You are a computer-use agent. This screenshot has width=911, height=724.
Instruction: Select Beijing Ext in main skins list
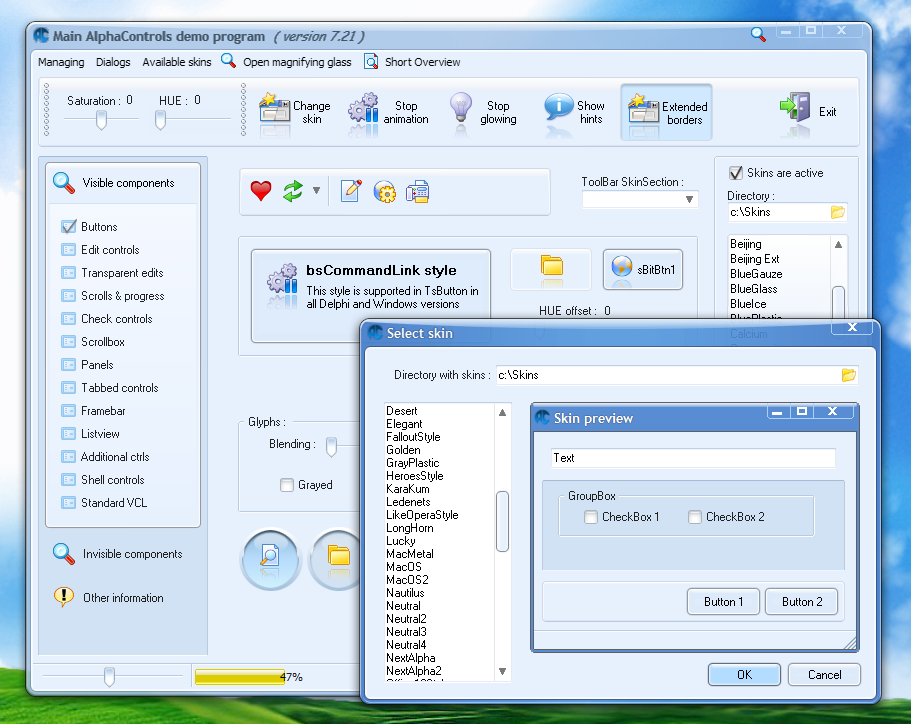click(755, 259)
